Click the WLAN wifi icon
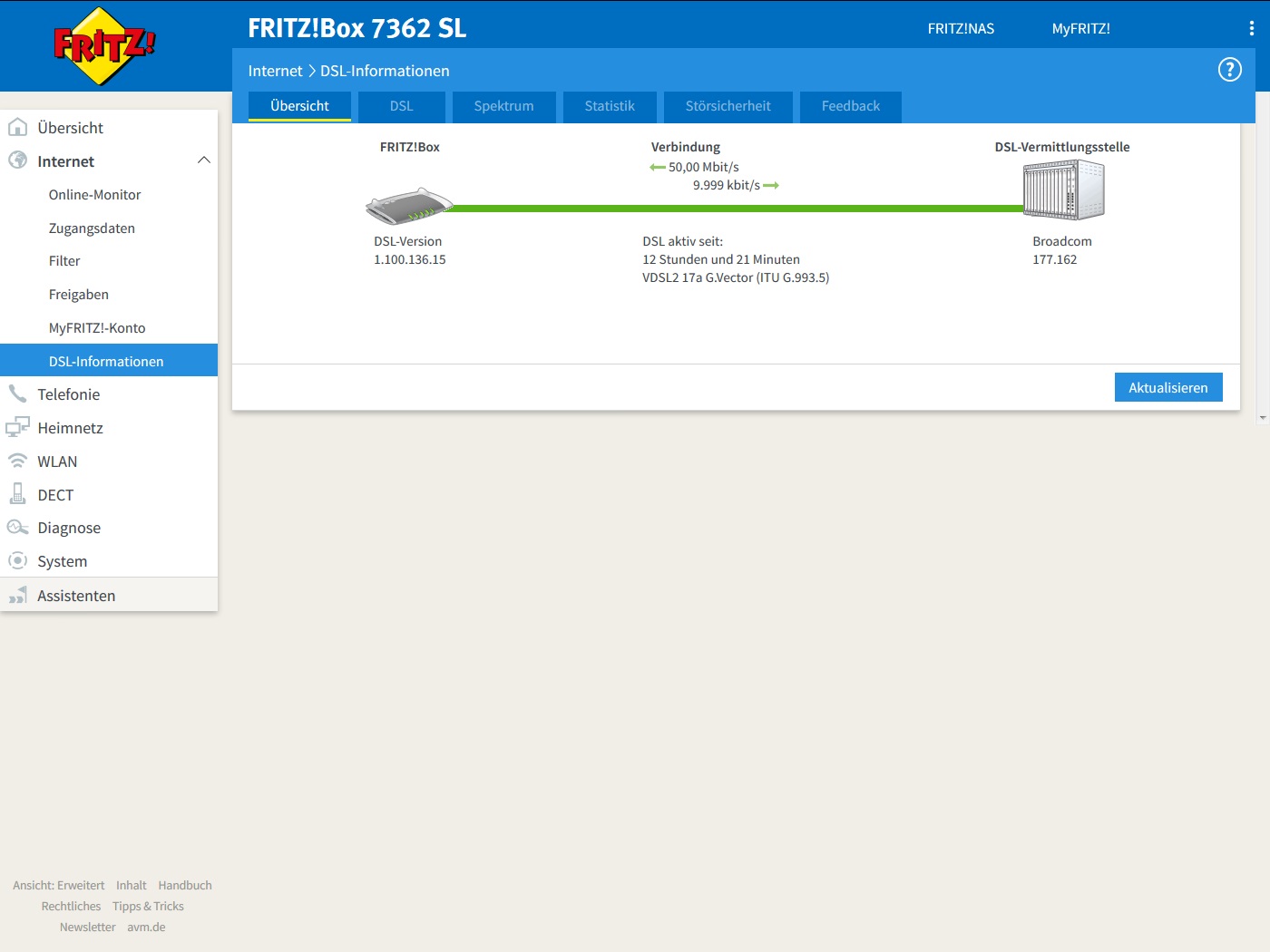Viewport: 1270px width, 952px height. [17, 461]
